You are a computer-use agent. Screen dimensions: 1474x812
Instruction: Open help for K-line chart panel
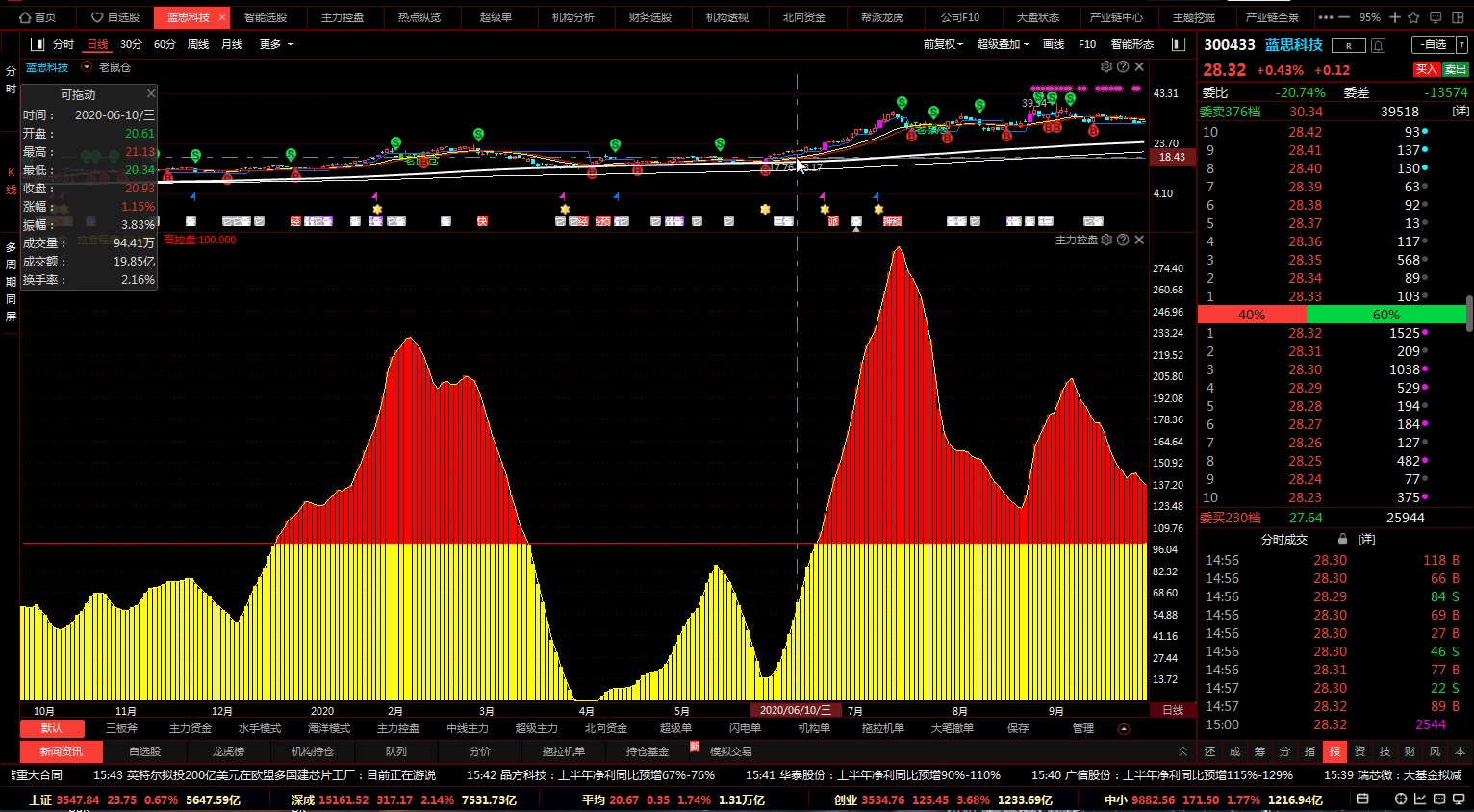1123,66
